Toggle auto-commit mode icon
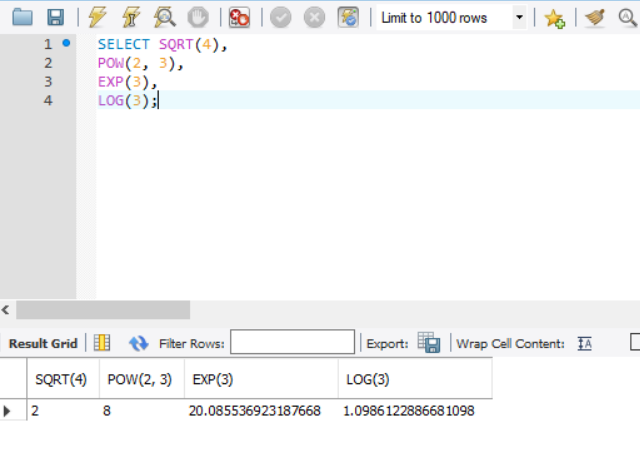Image resolution: width=640 pixels, height=465 pixels. tap(348, 18)
